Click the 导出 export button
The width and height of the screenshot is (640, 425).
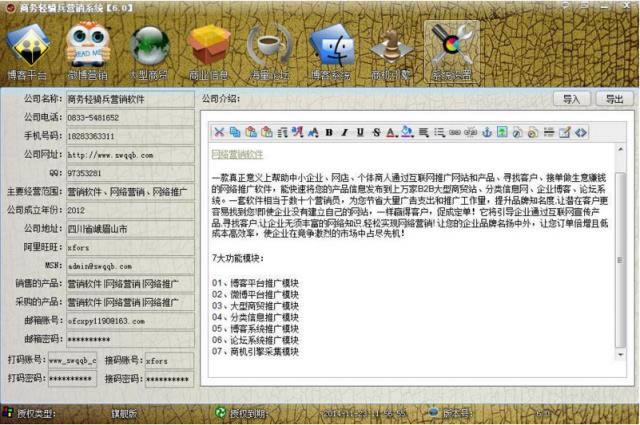click(x=609, y=99)
